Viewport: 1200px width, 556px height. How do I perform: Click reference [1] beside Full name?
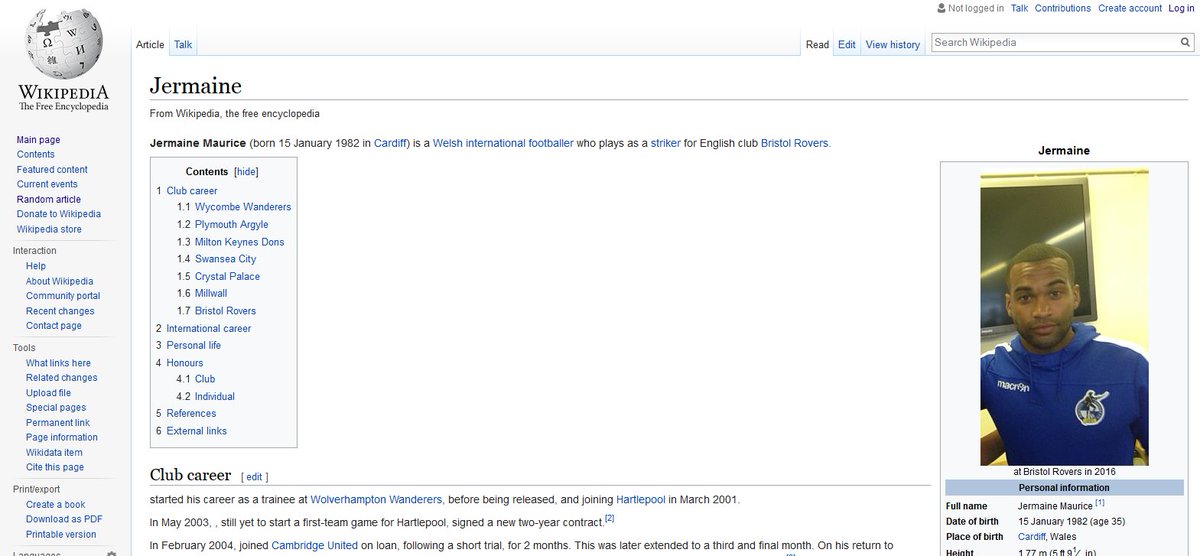click(1100, 502)
